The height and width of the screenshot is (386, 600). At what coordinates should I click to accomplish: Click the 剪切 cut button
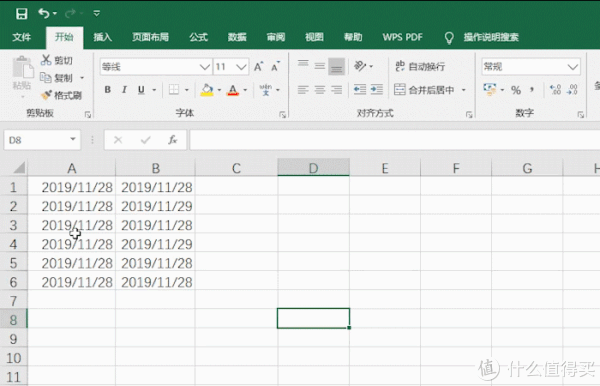click(x=57, y=60)
